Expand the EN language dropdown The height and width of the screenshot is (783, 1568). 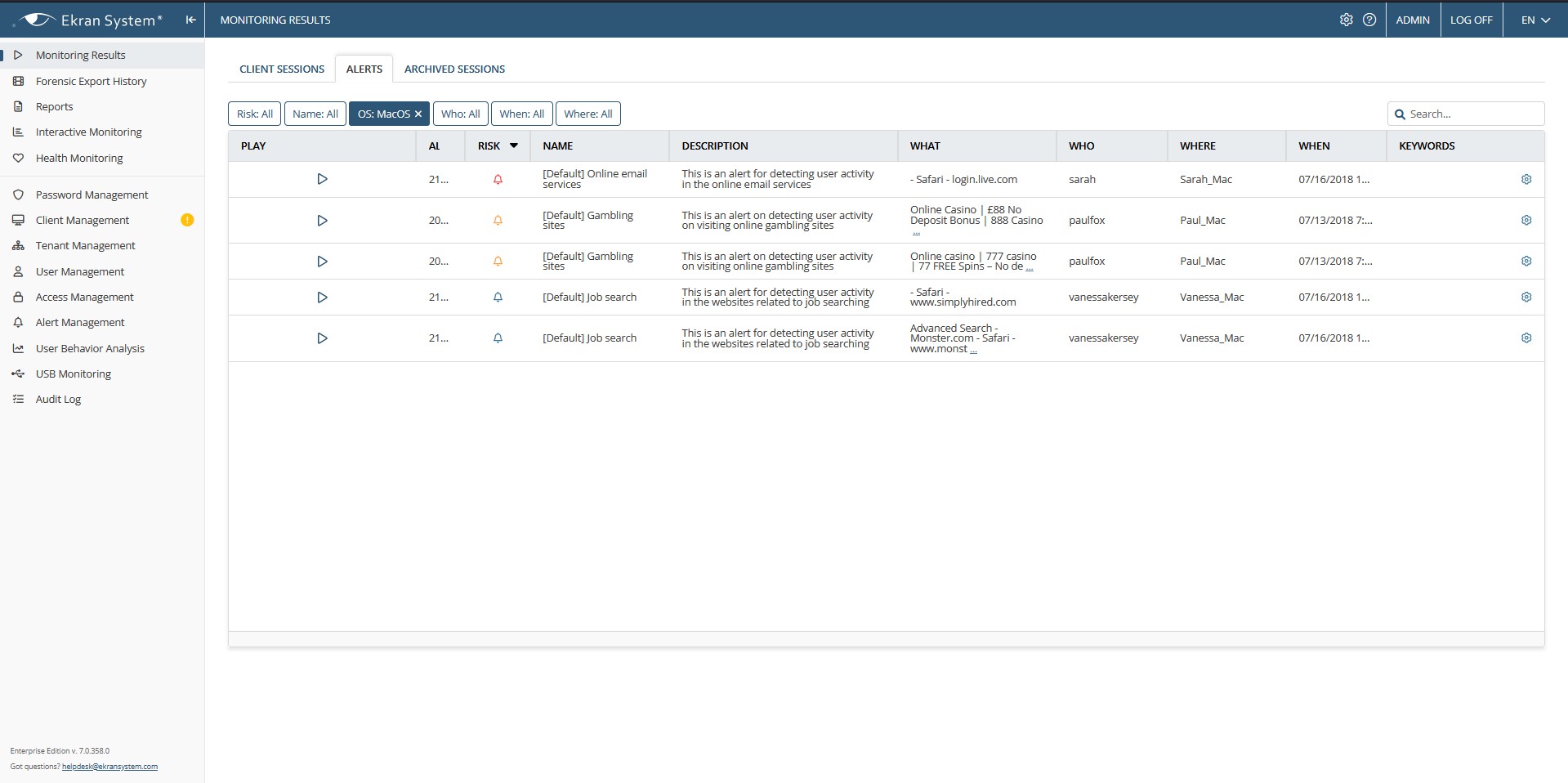[1534, 20]
